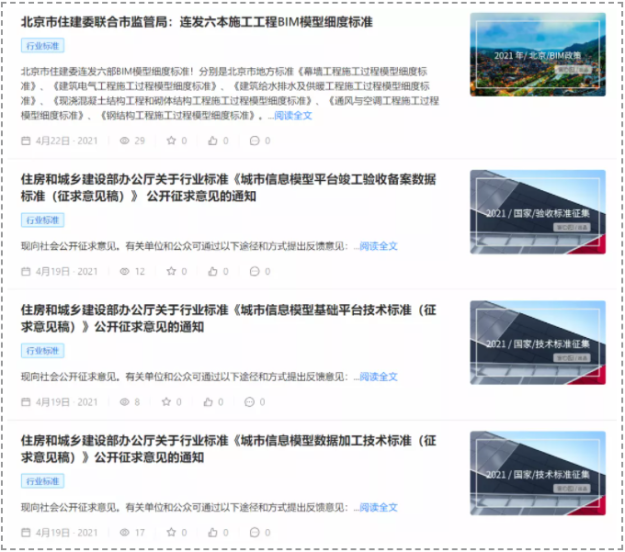
Task: Click the star icon on the 北京市住建委 article
Action: pyautogui.click(x=170, y=141)
